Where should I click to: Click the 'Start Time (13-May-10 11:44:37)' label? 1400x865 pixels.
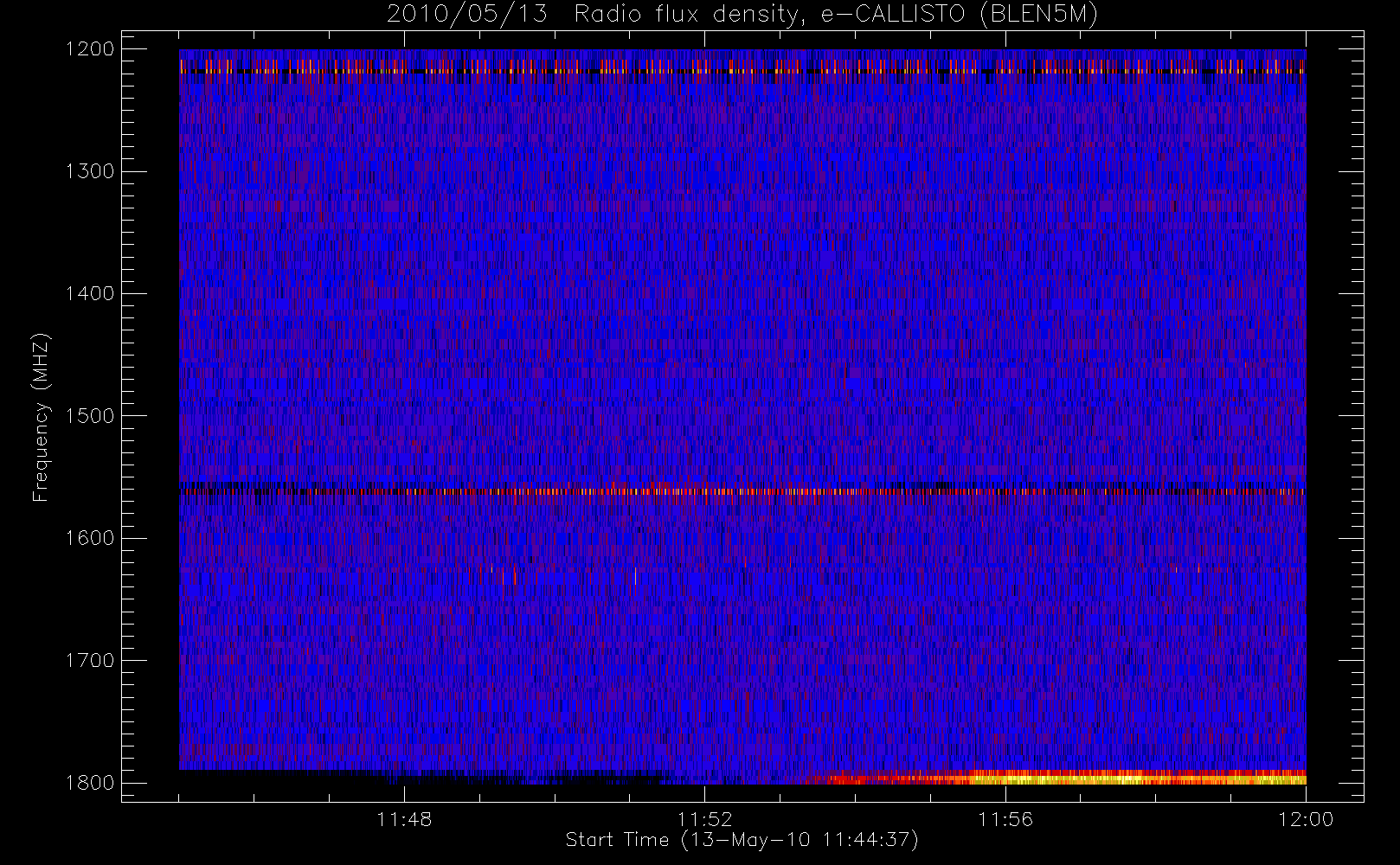tap(742, 840)
